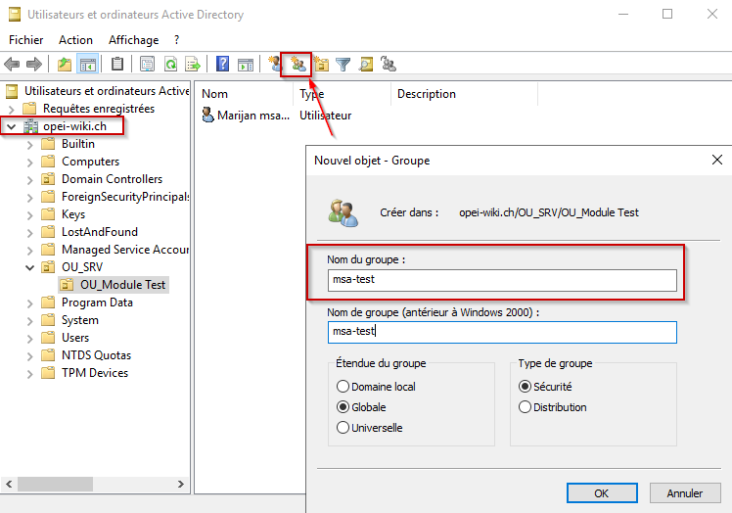The height and width of the screenshot is (513, 732).
Task: Collapse the opei-wiki.ch domain node
Action: (x=11, y=126)
